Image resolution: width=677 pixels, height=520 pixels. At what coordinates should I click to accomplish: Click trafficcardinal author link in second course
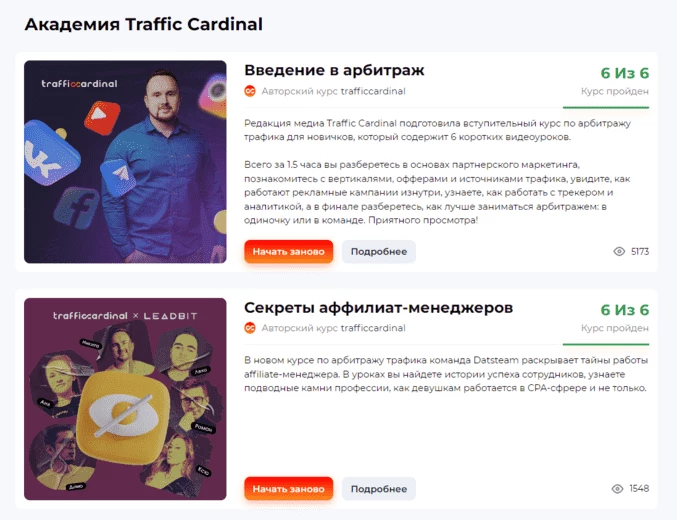373,328
